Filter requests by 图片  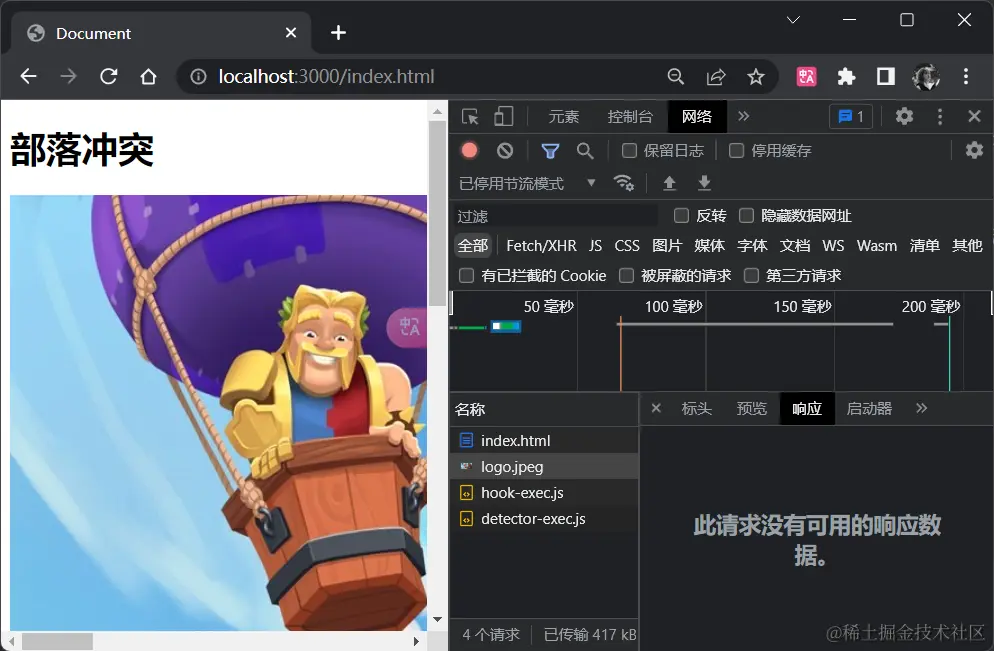pyautogui.click(x=667, y=246)
